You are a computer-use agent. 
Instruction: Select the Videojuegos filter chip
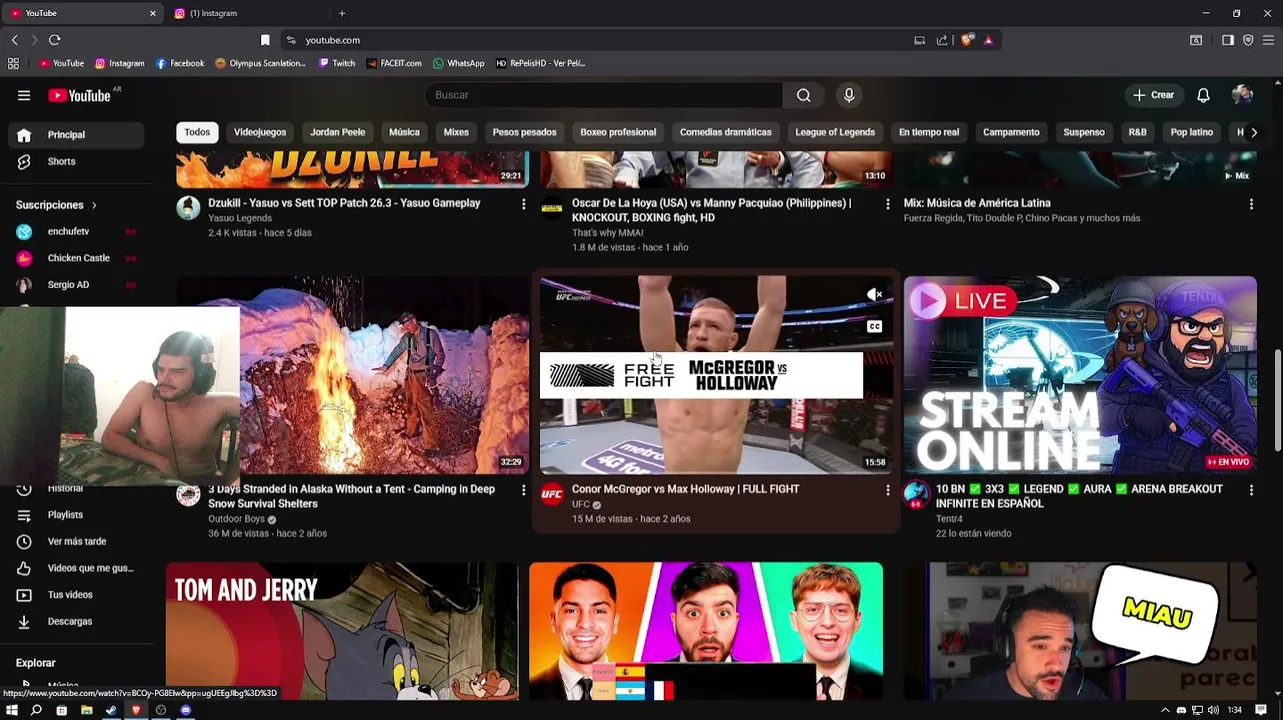click(x=260, y=132)
